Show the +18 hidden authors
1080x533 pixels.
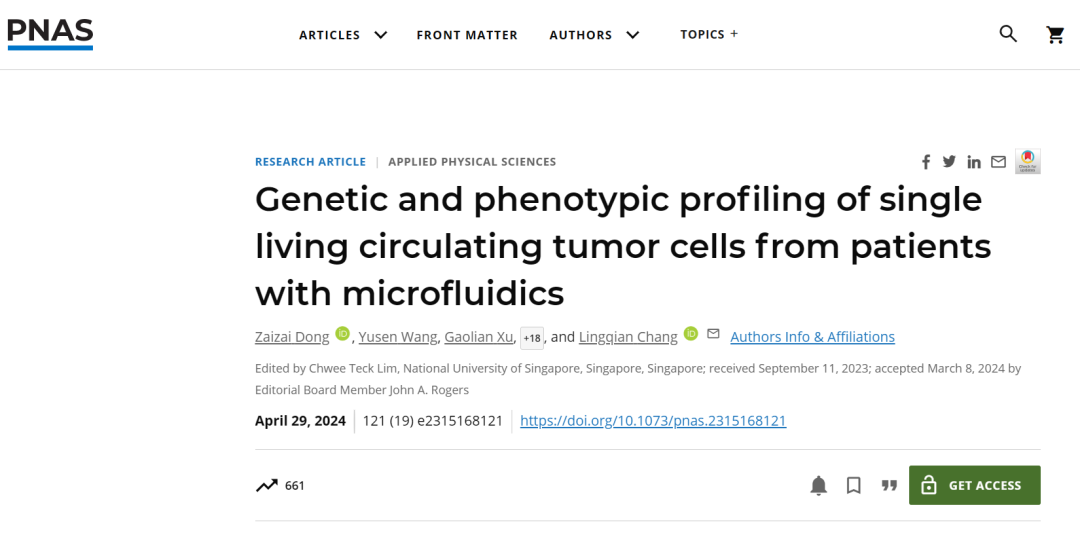(532, 338)
